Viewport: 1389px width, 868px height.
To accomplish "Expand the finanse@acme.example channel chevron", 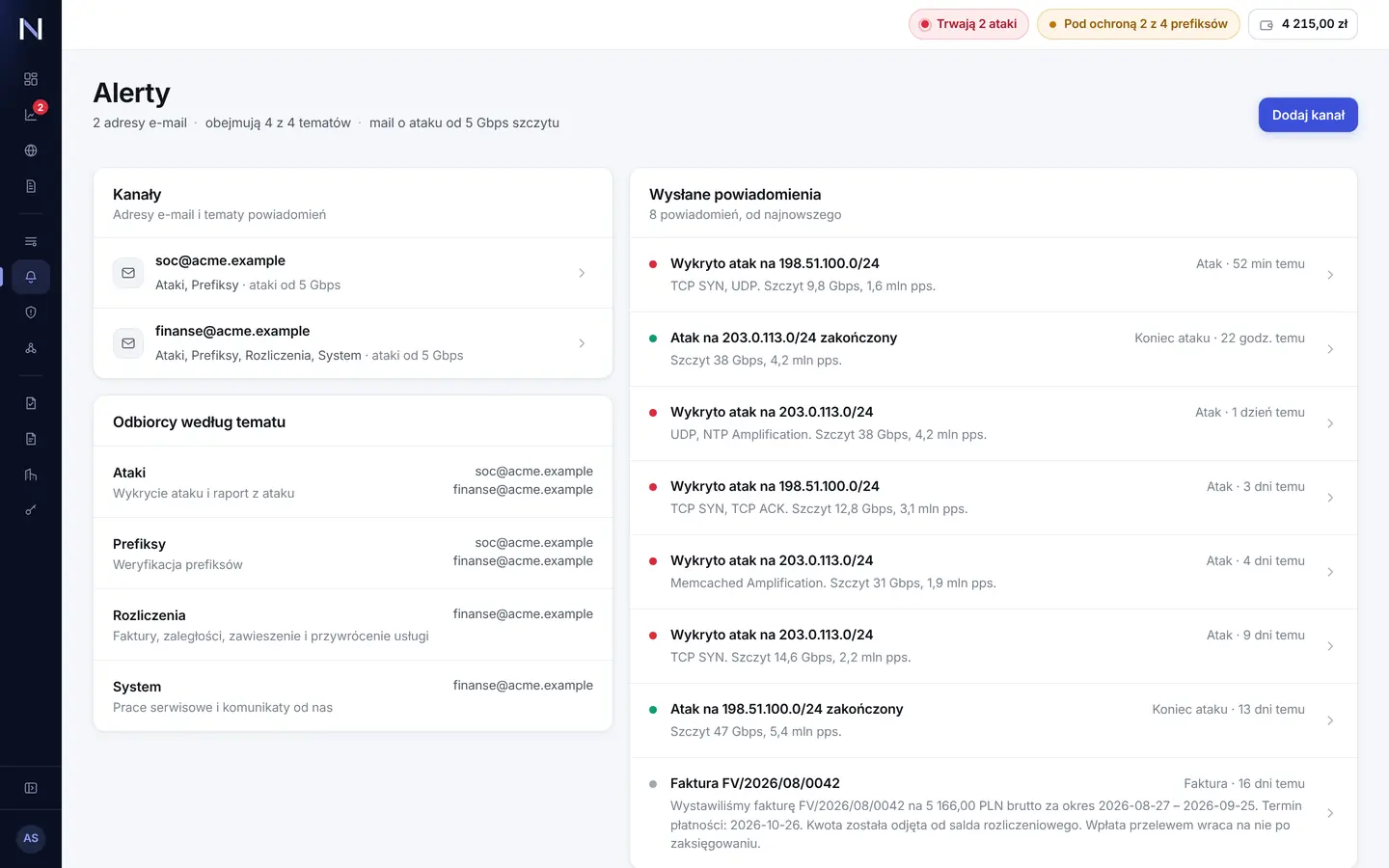I will tap(582, 343).
